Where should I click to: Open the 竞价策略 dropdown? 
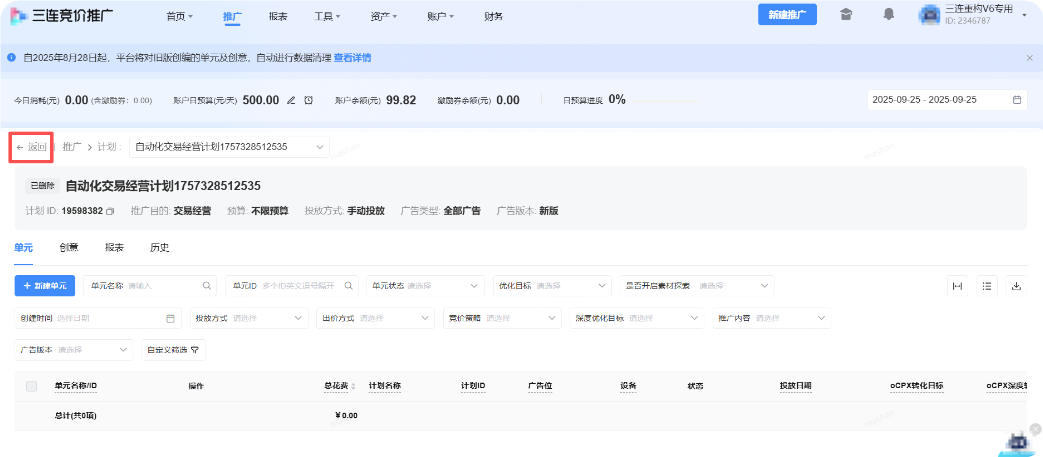click(x=502, y=318)
